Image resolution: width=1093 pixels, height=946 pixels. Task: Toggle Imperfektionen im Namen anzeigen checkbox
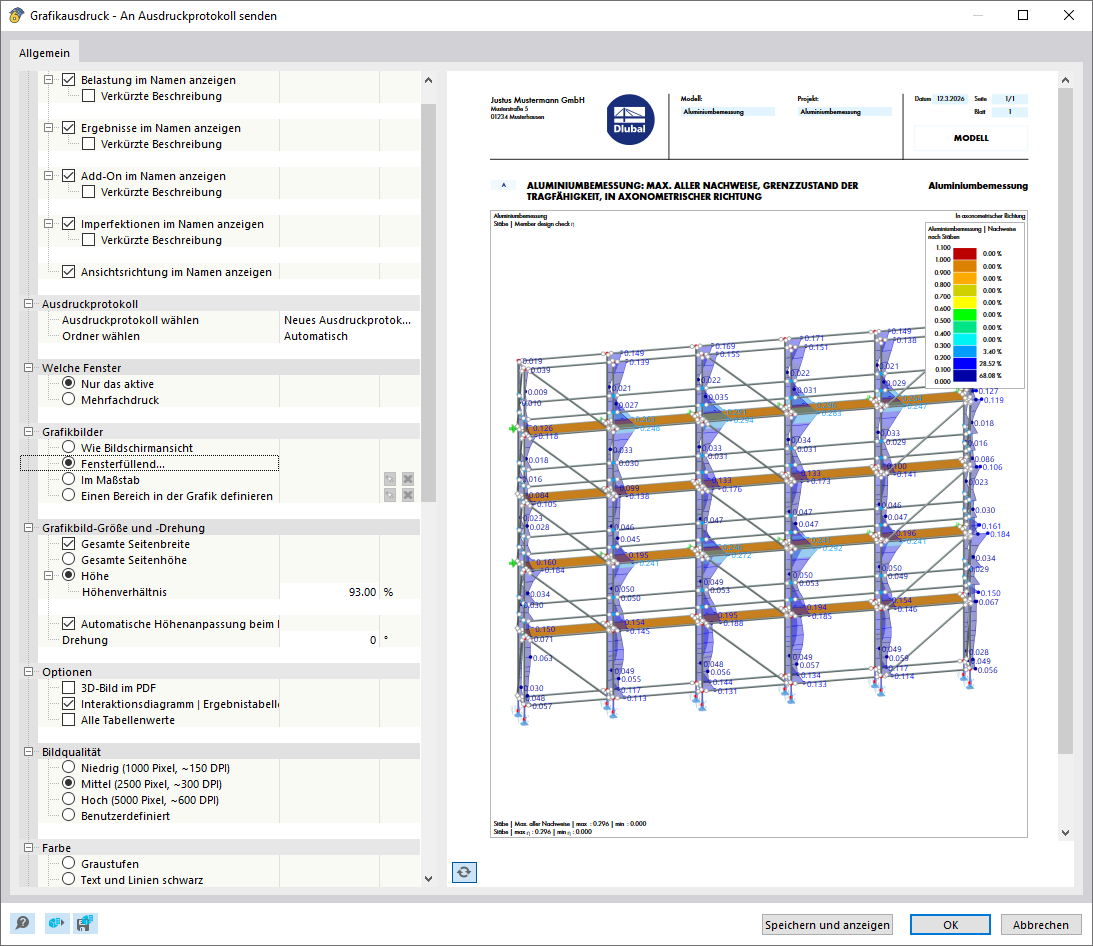point(68,224)
